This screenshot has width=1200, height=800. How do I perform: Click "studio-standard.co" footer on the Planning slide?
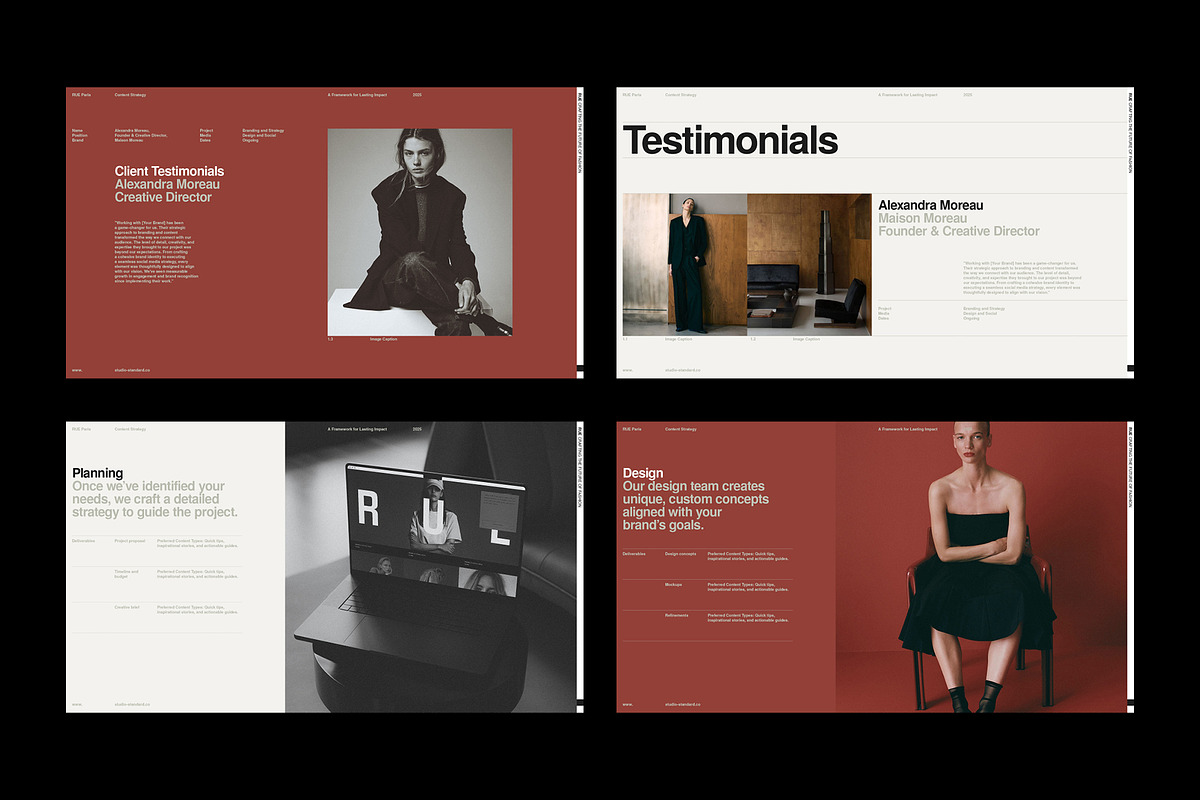132,704
